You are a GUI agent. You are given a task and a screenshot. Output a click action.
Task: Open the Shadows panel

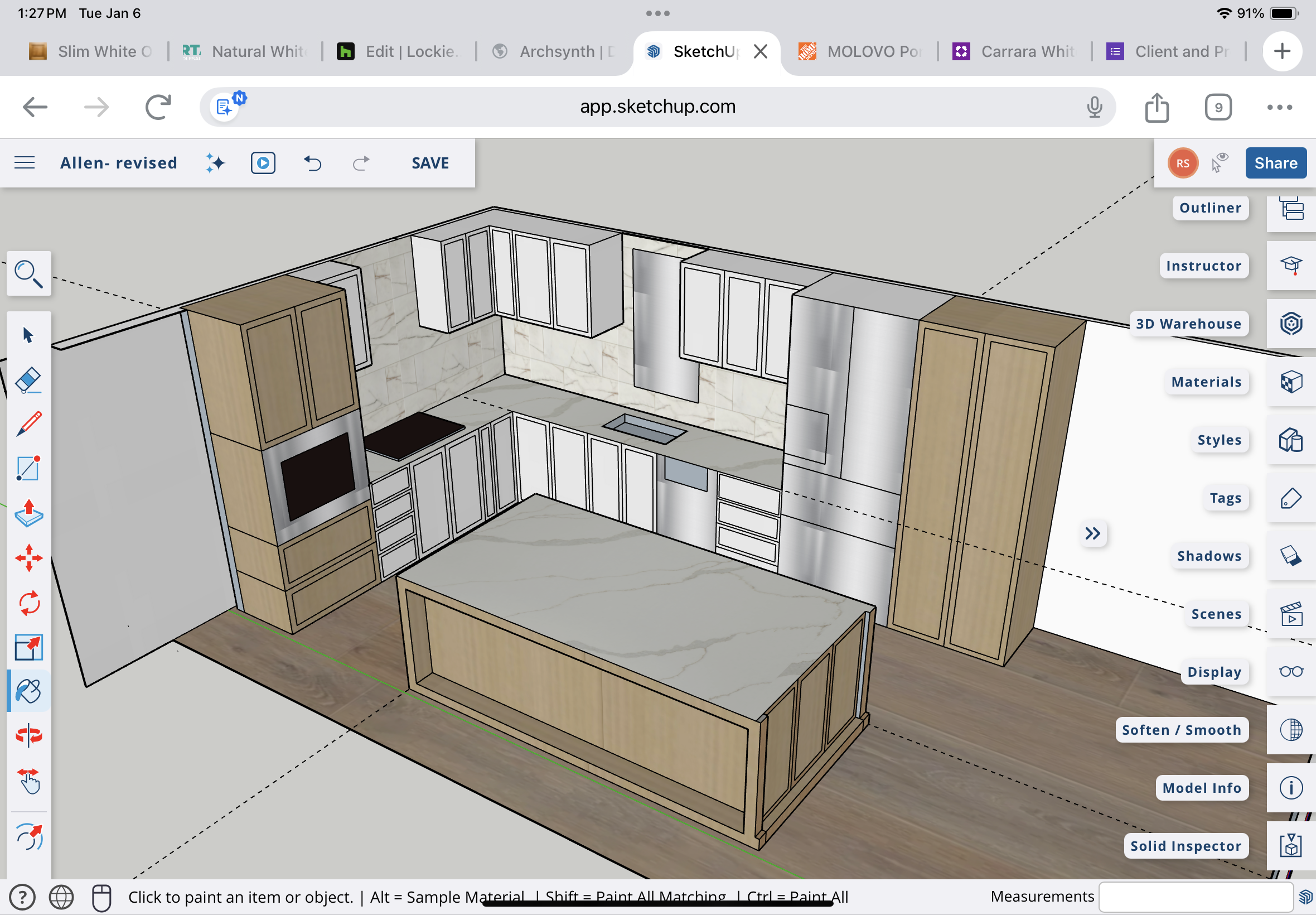pos(1290,556)
